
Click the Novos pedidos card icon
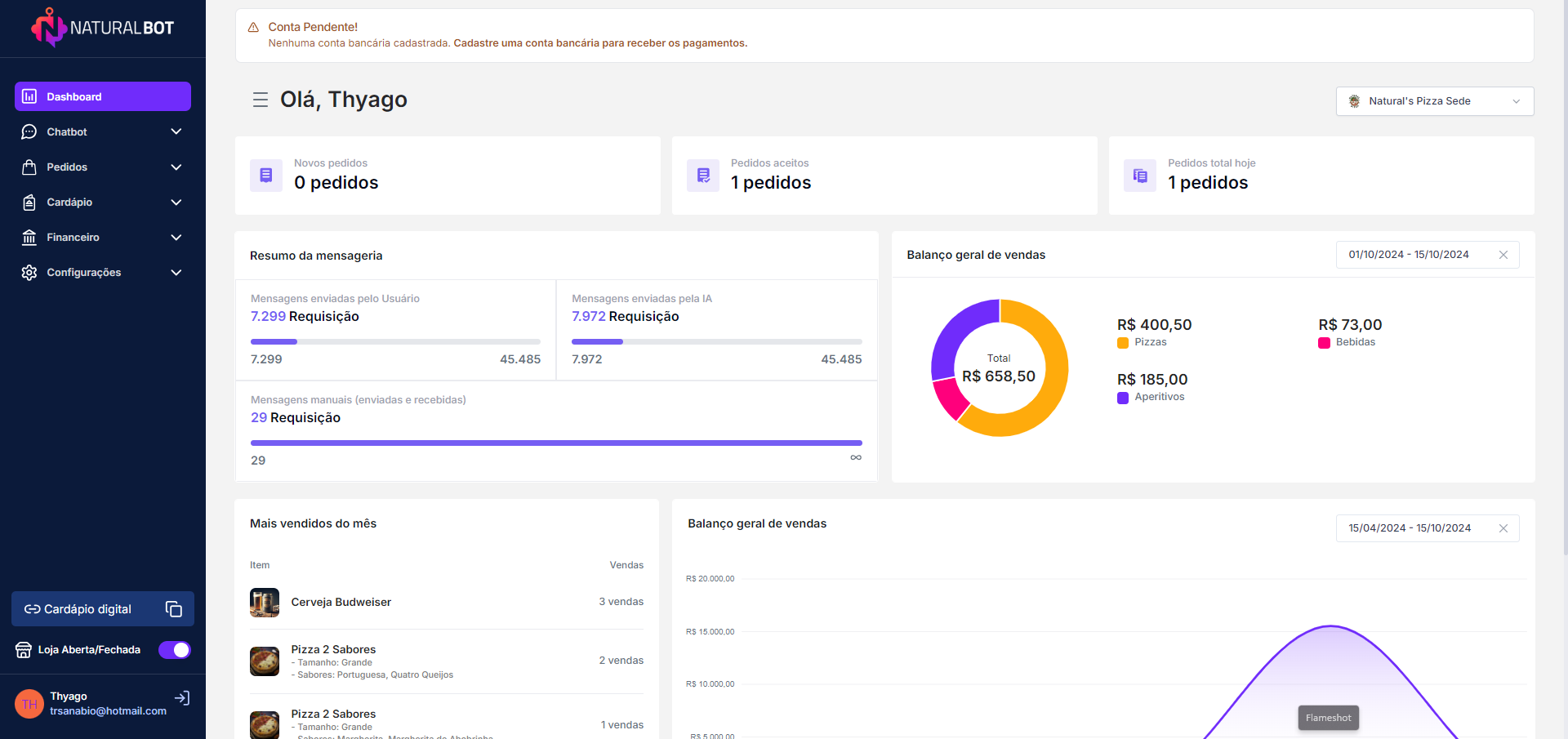click(x=266, y=176)
